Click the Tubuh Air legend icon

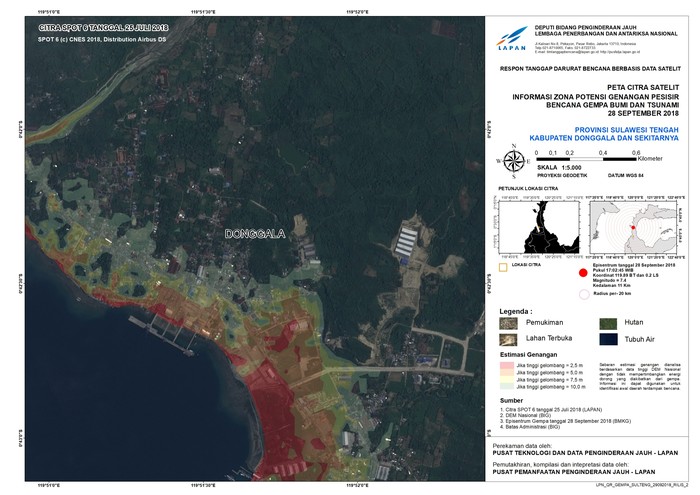(x=607, y=340)
